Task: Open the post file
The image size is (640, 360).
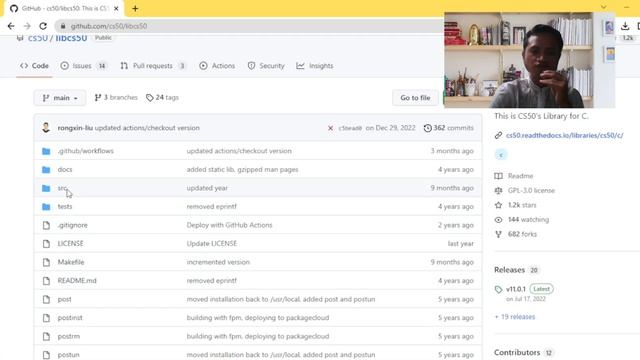Action: click(x=64, y=299)
